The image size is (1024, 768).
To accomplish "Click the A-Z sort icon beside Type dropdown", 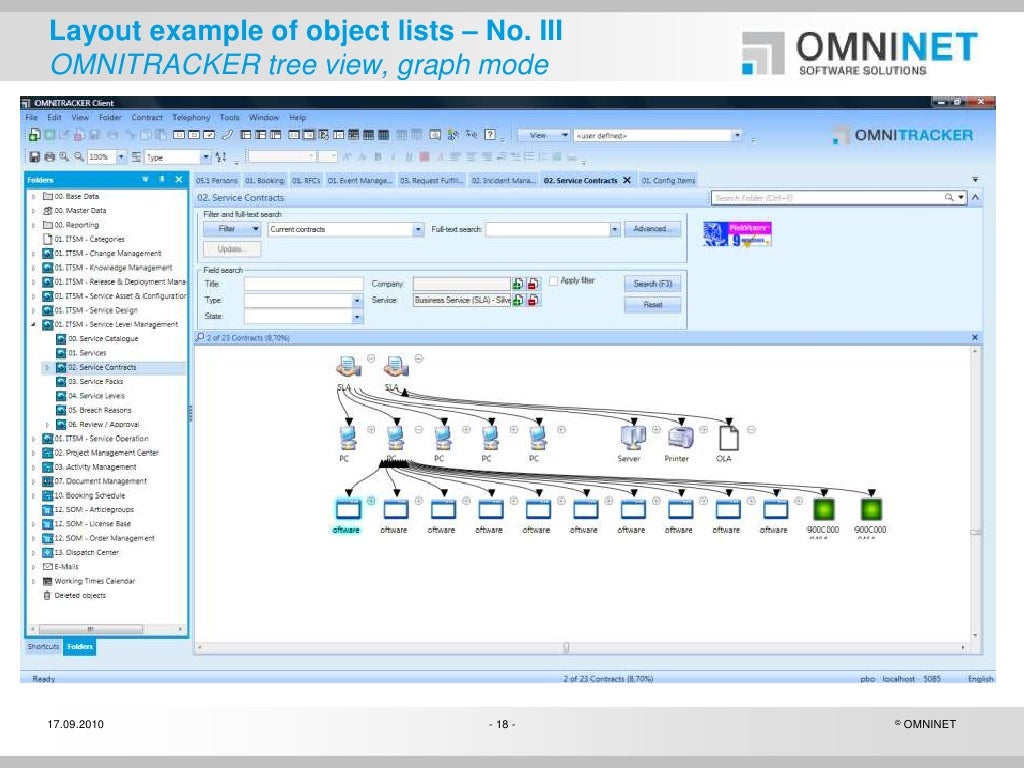I will (221, 157).
